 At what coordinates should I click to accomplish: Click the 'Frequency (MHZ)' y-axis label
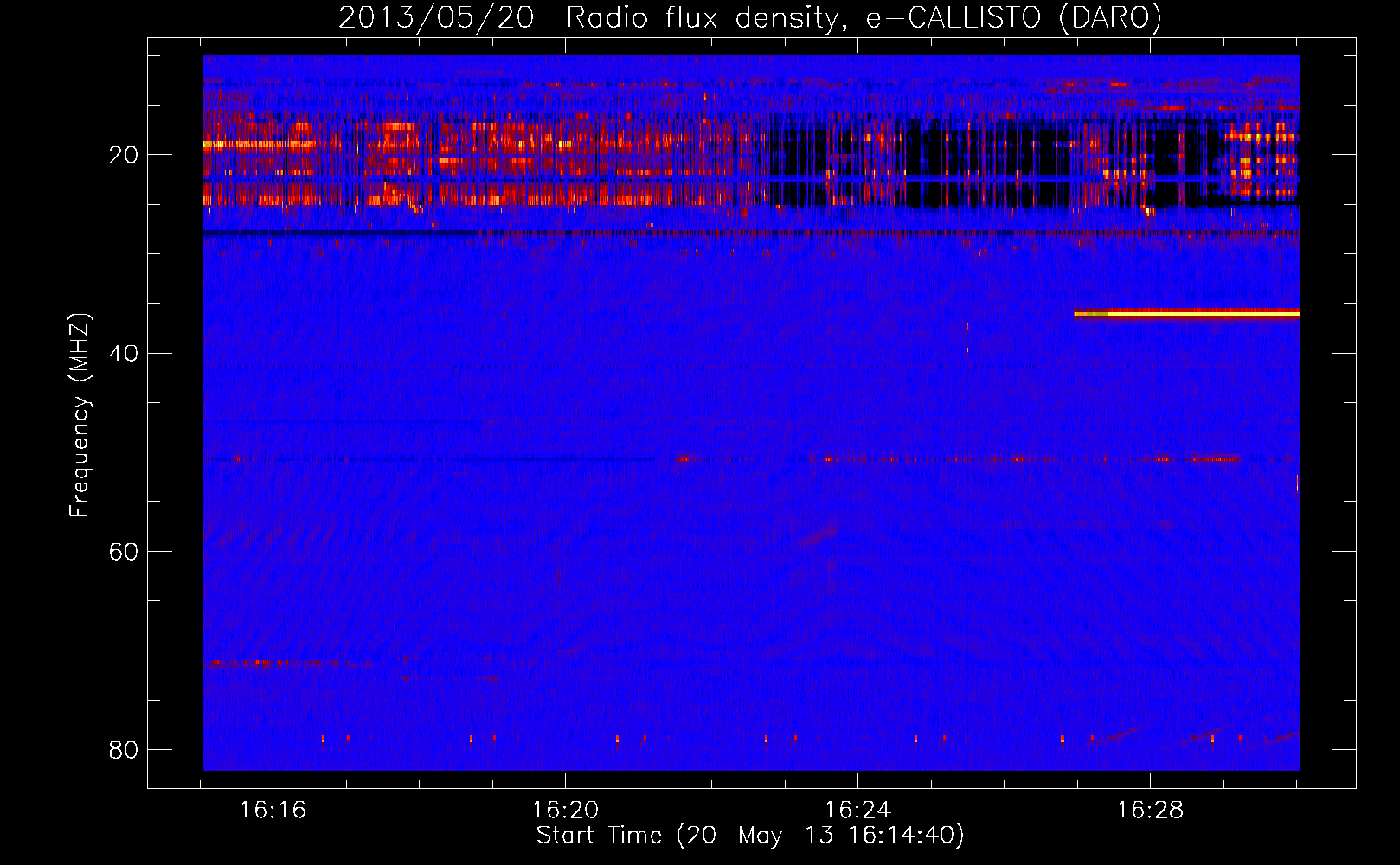80,415
